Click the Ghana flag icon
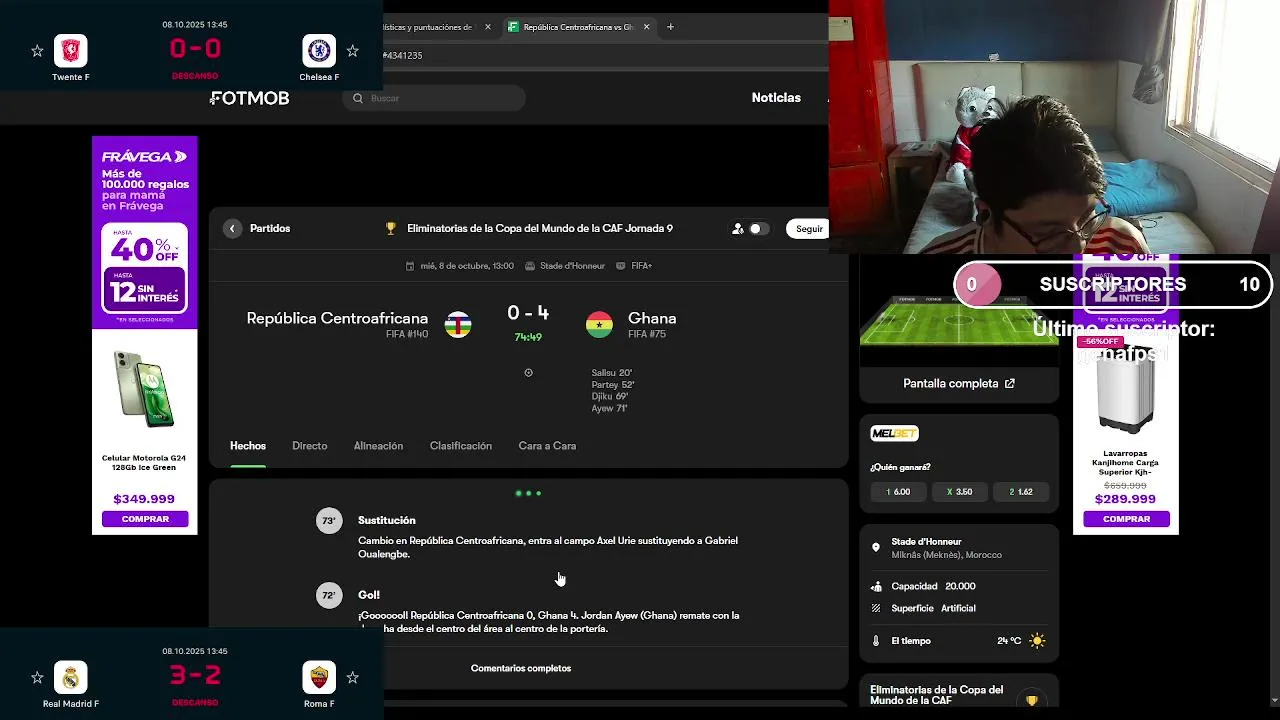The width and height of the screenshot is (1280, 720). 599,325
